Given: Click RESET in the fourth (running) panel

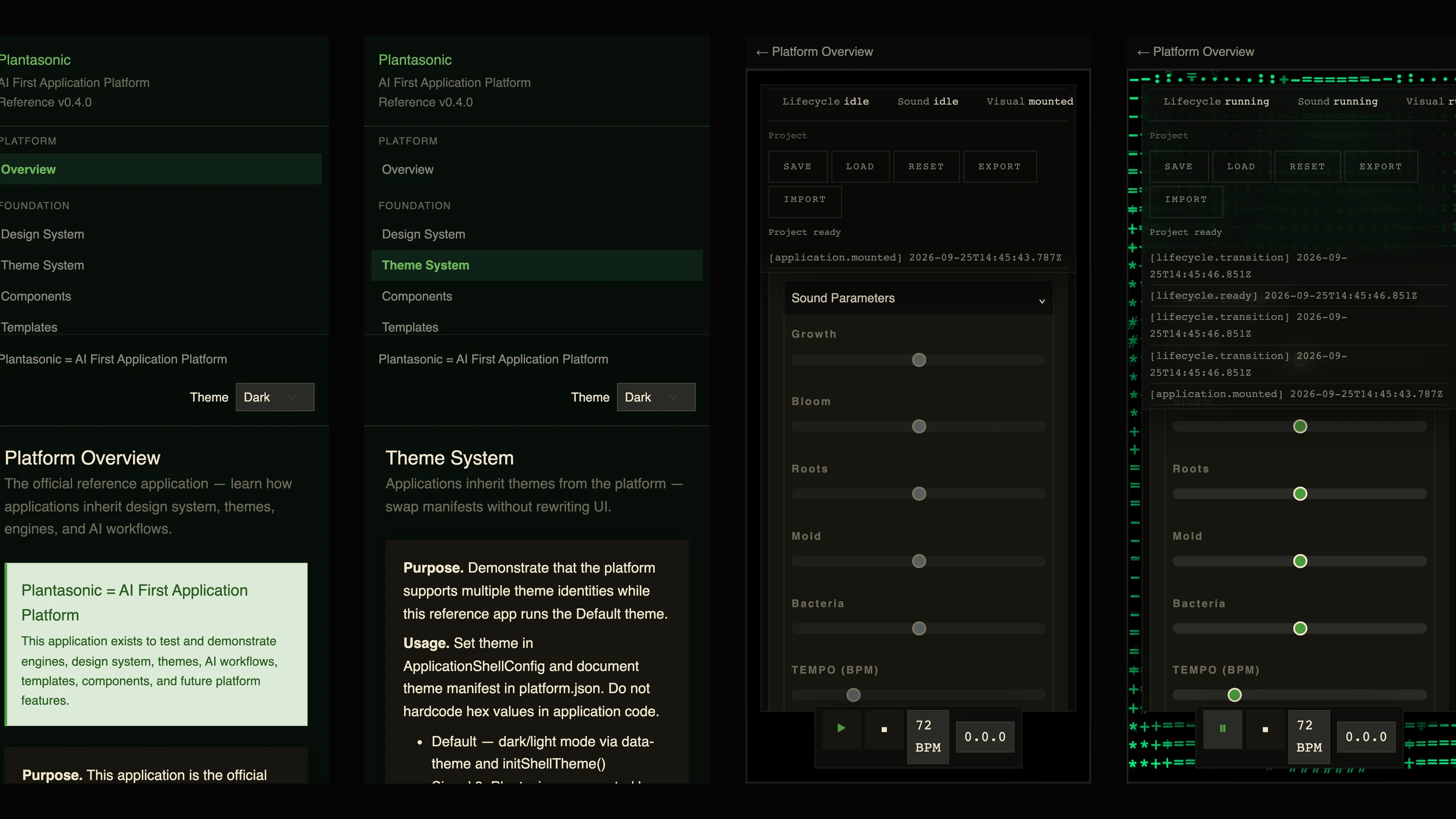Looking at the screenshot, I should [x=1308, y=167].
